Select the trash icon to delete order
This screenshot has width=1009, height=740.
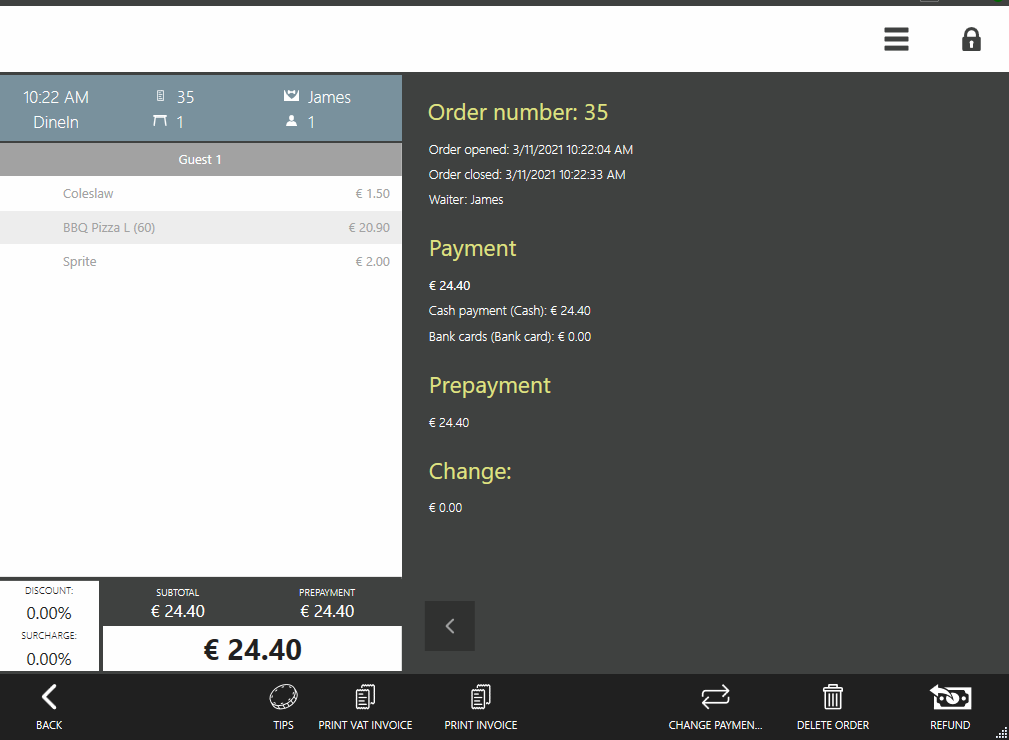832,696
